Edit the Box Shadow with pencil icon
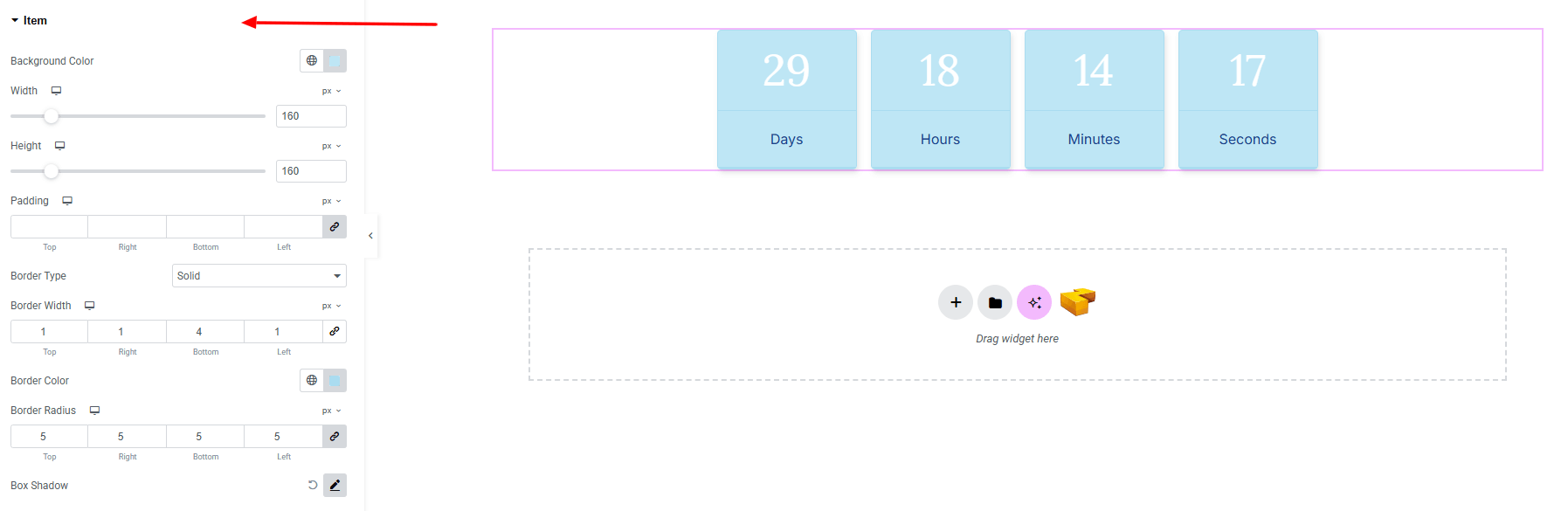This screenshot has height=511, width=1568. [335, 486]
